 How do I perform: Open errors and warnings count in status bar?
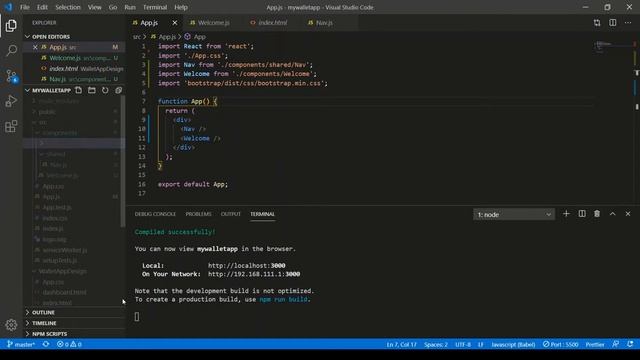tap(69, 344)
